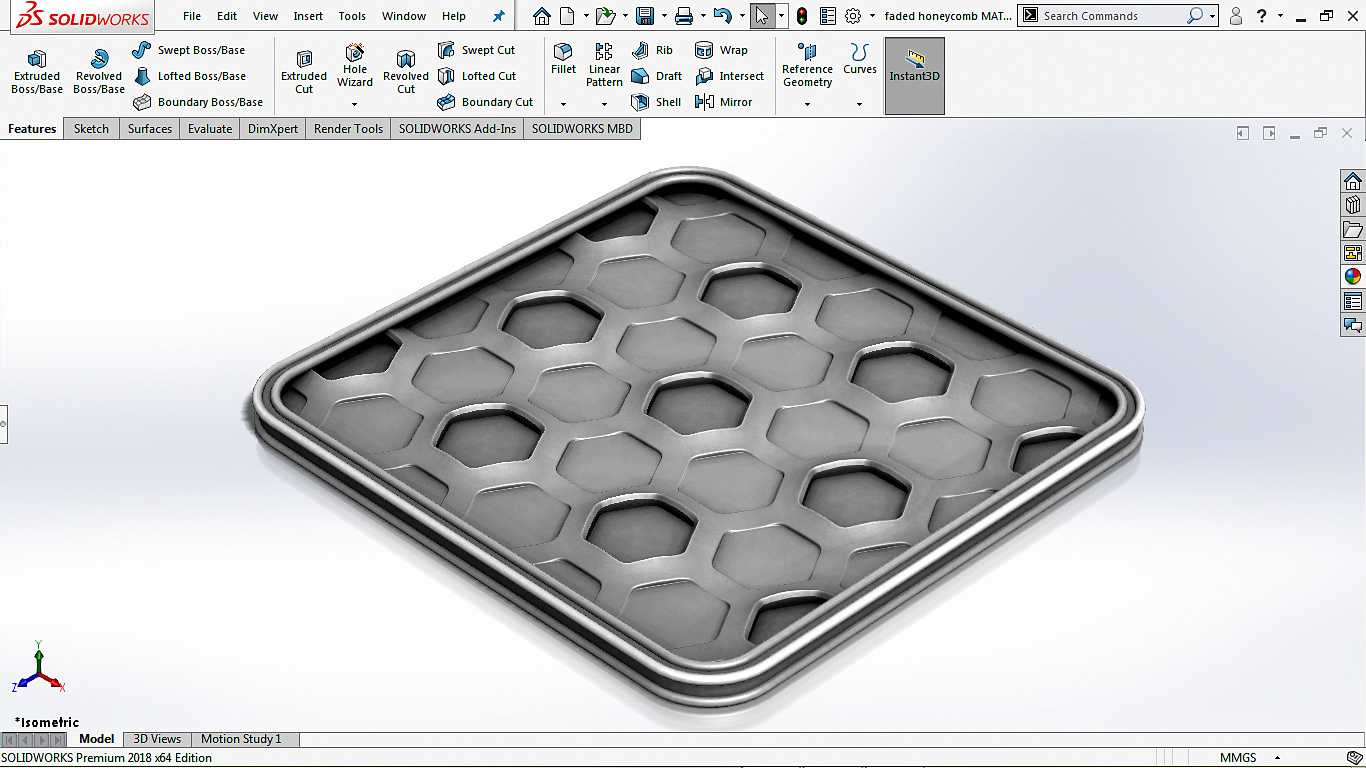Click the Open file icon

pyautogui.click(x=604, y=16)
